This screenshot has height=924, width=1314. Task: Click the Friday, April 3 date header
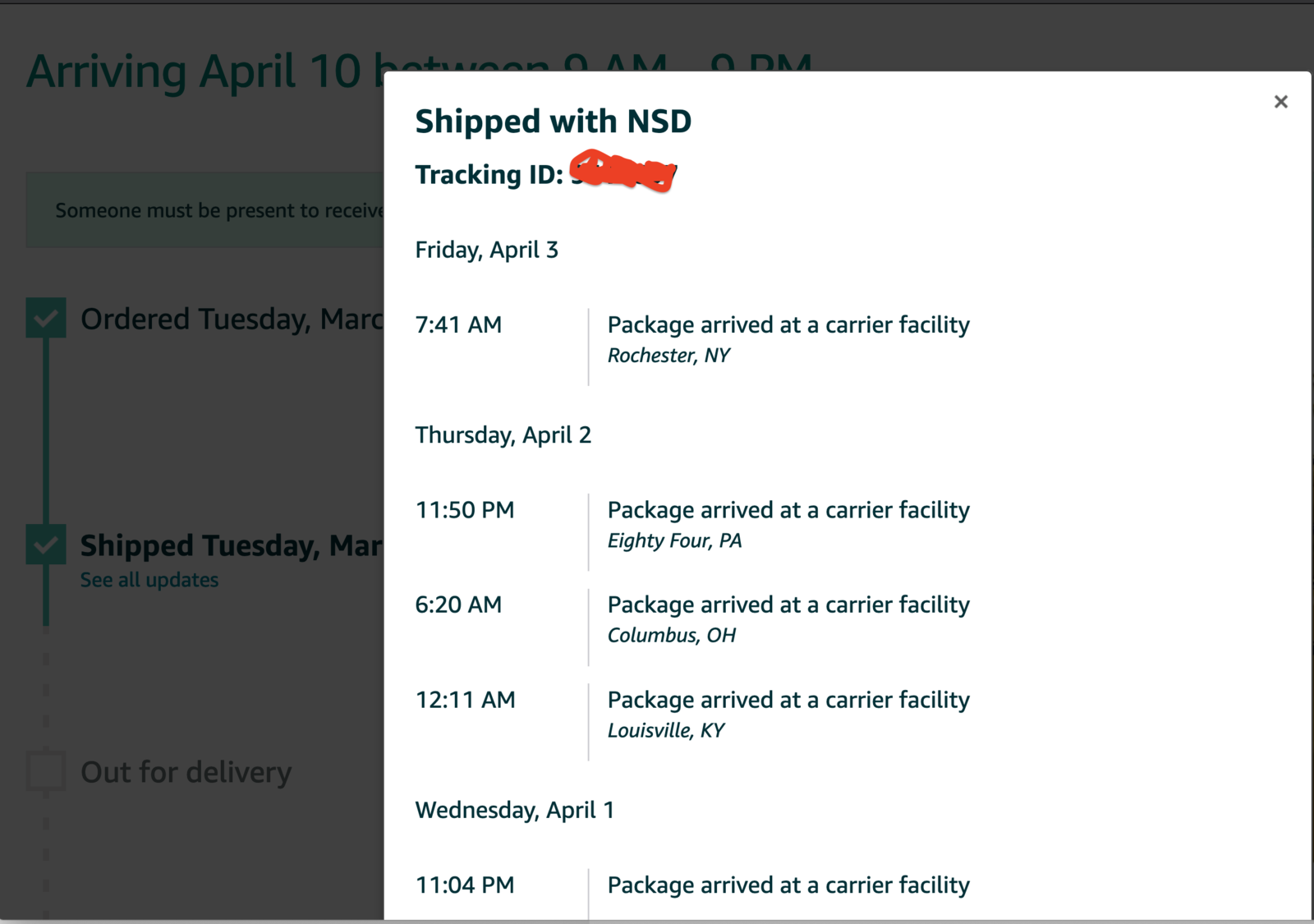[486, 250]
